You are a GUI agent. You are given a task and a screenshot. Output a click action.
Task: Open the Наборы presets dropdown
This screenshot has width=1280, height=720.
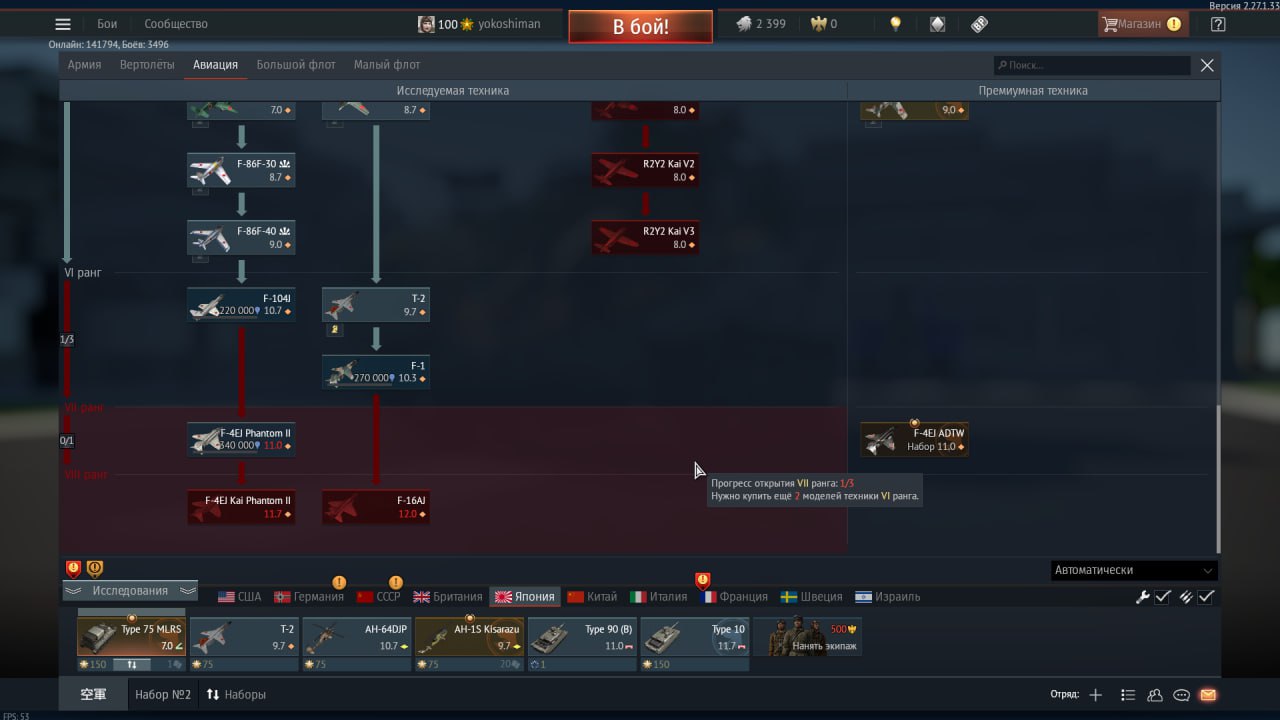tap(236, 694)
